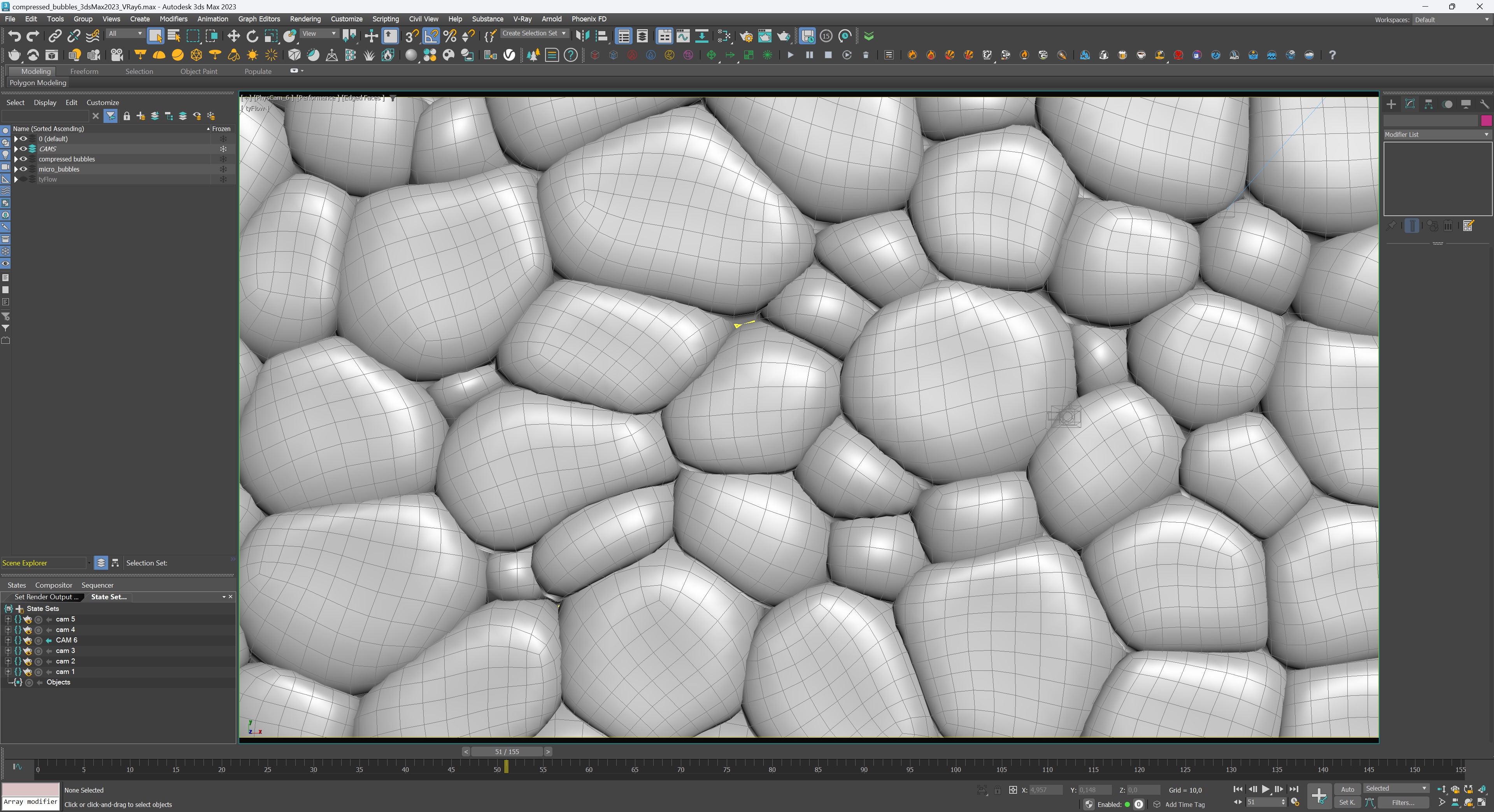This screenshot has width=1494, height=812.
Task: Start Phoenix FD simulation play icon
Action: 790,55
